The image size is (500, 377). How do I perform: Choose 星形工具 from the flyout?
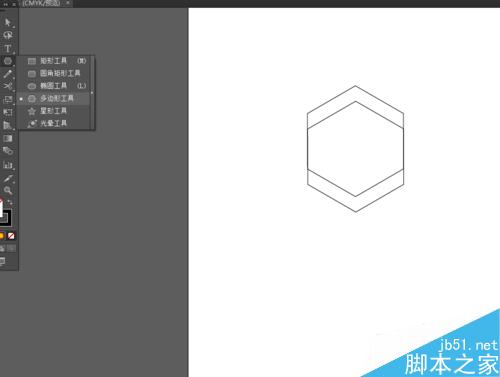(54, 111)
